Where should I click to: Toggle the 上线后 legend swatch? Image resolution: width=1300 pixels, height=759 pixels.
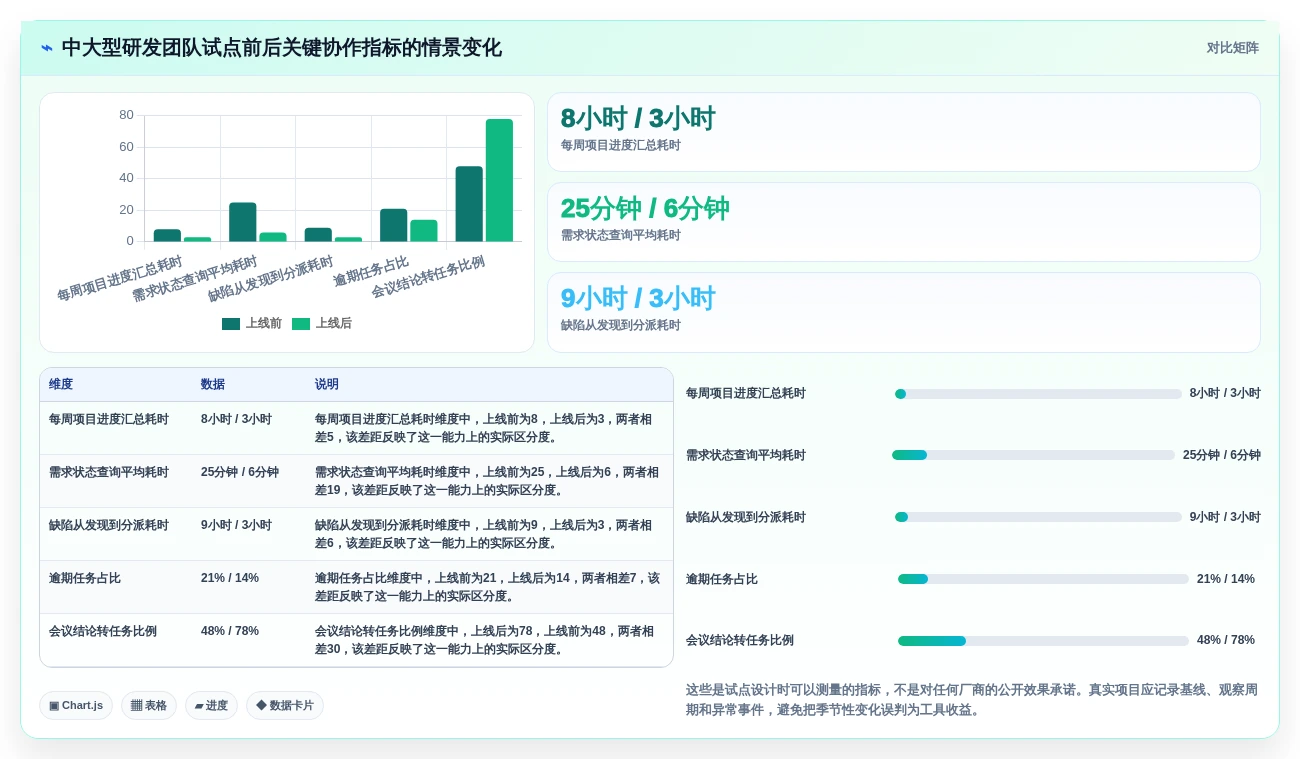tap(301, 323)
